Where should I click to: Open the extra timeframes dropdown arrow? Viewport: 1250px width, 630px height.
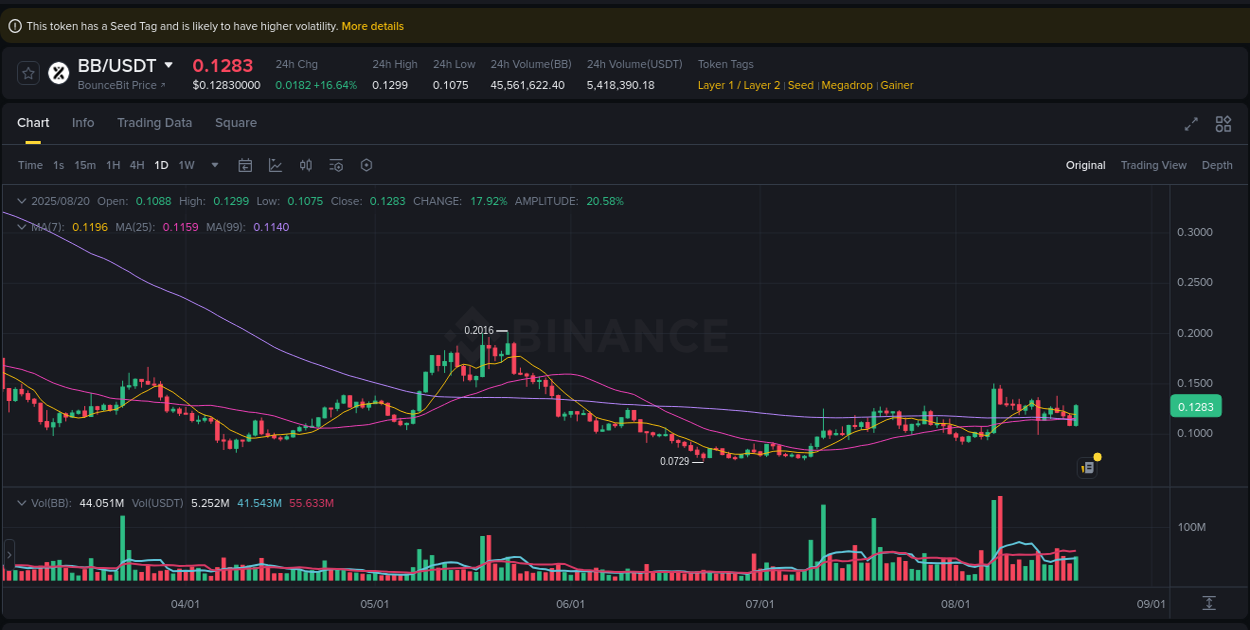pos(213,165)
